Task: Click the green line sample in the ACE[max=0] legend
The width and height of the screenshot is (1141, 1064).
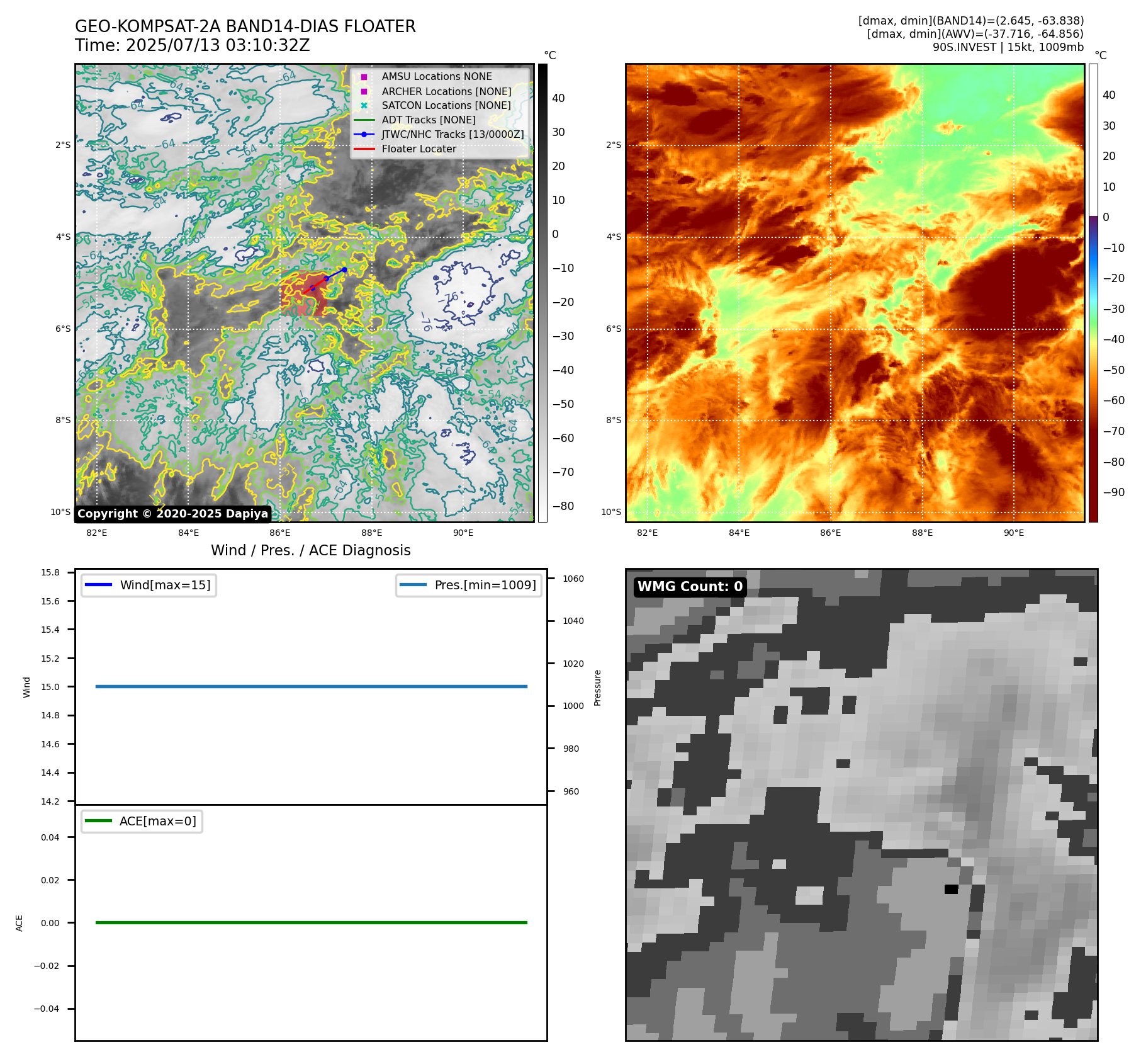Action: click(98, 821)
